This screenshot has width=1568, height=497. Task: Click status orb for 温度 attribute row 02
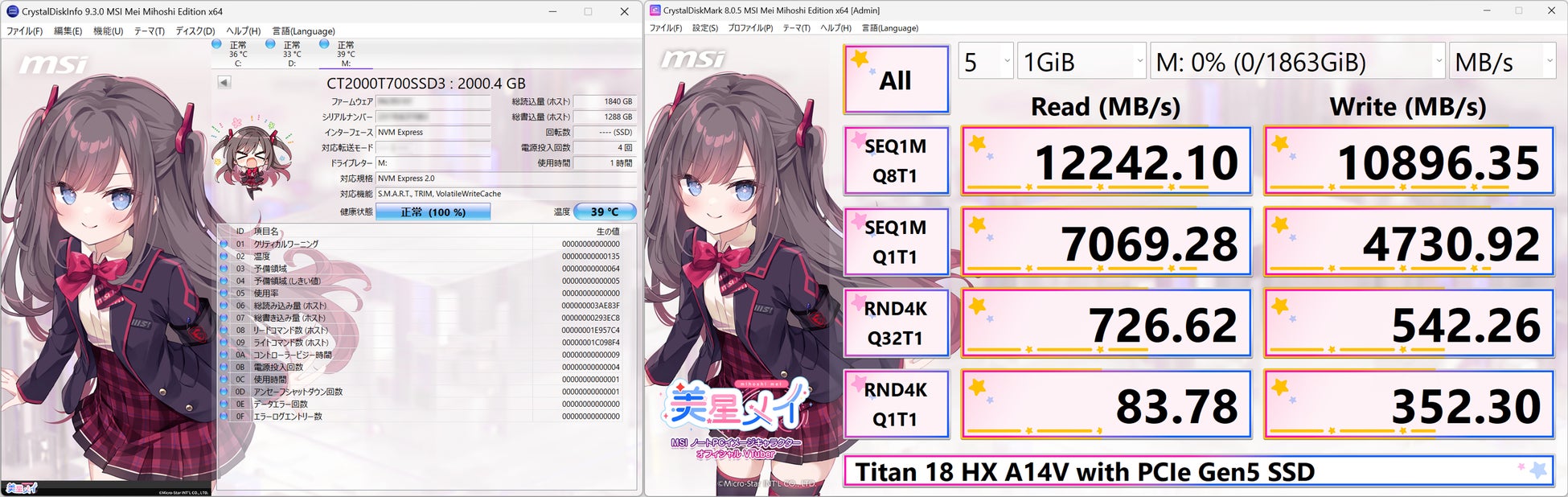[224, 256]
